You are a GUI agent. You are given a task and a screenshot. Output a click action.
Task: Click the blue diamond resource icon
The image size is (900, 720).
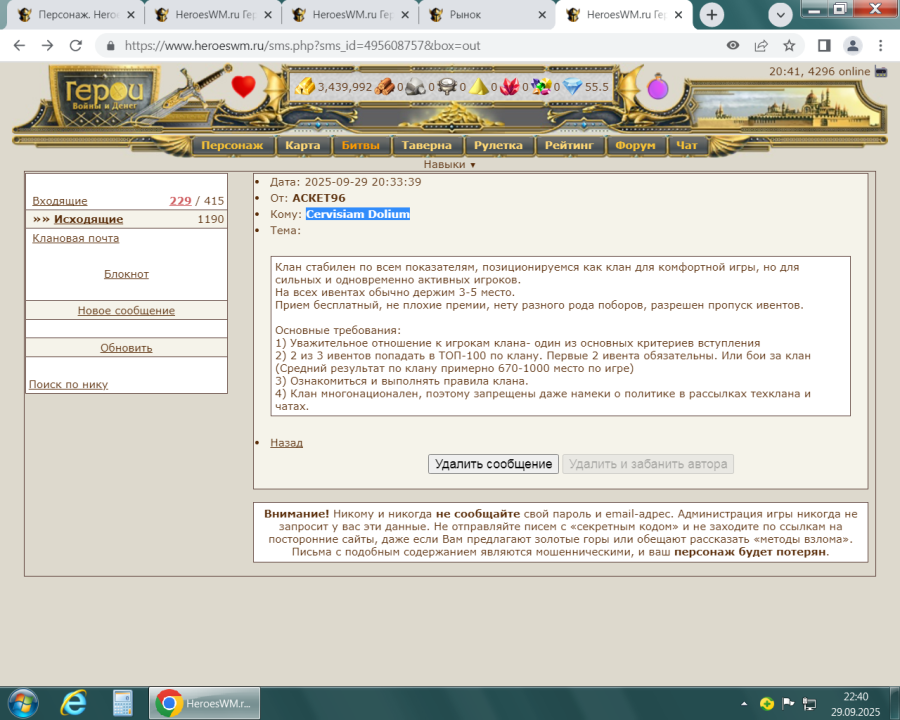tap(572, 87)
